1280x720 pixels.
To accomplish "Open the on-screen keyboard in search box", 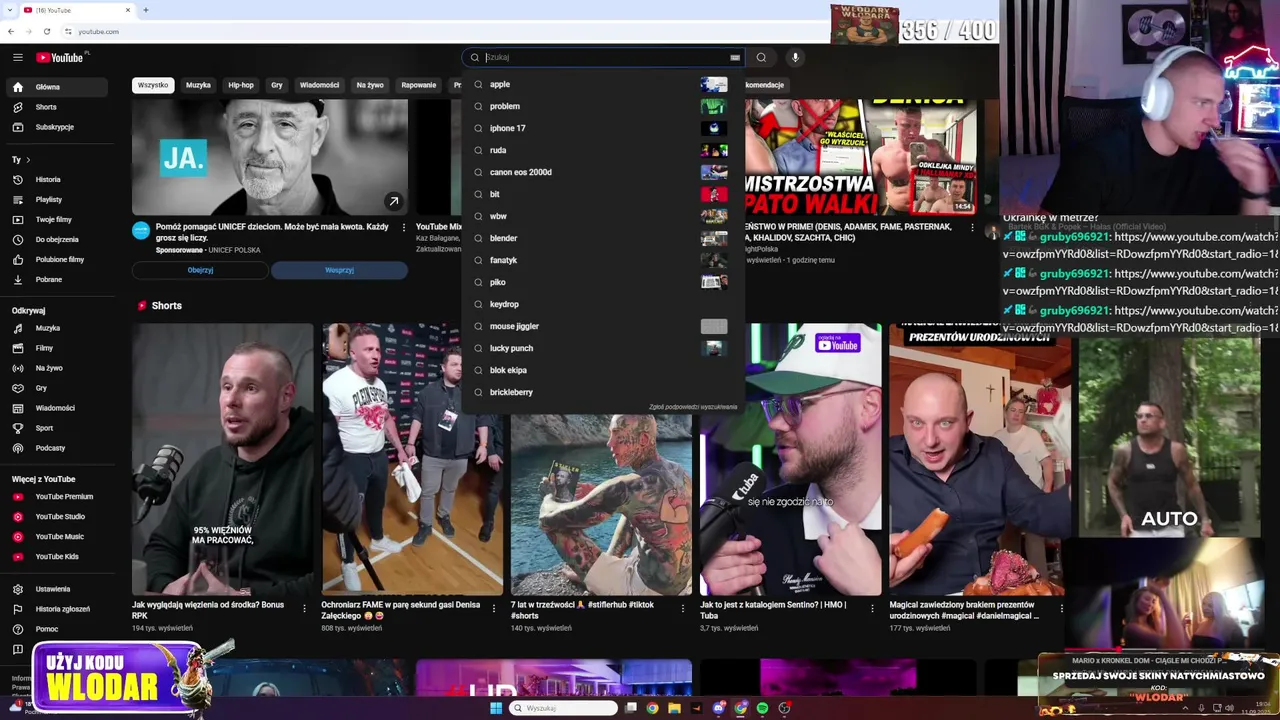I will click(735, 57).
